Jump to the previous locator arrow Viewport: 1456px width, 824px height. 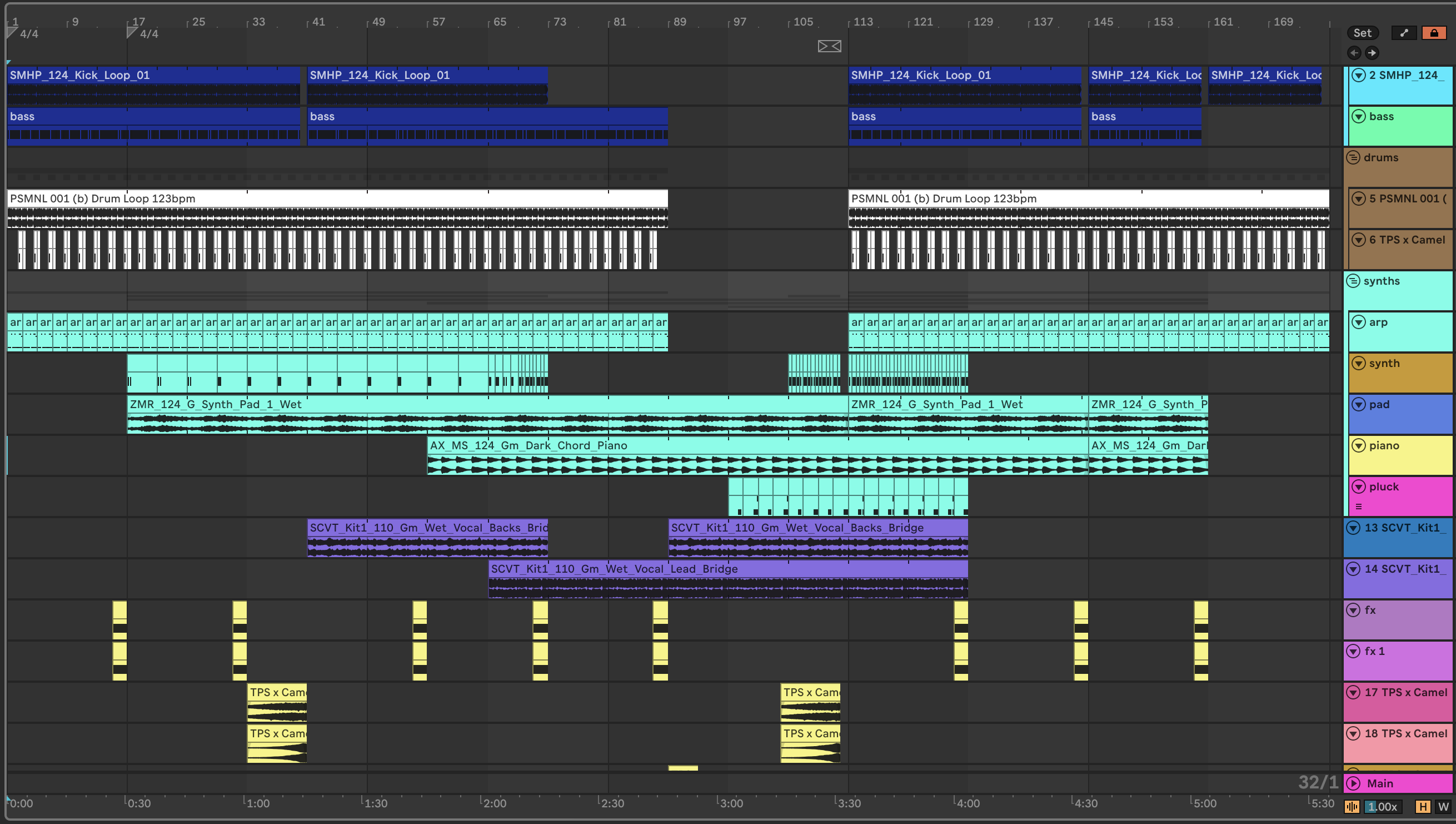[1354, 53]
